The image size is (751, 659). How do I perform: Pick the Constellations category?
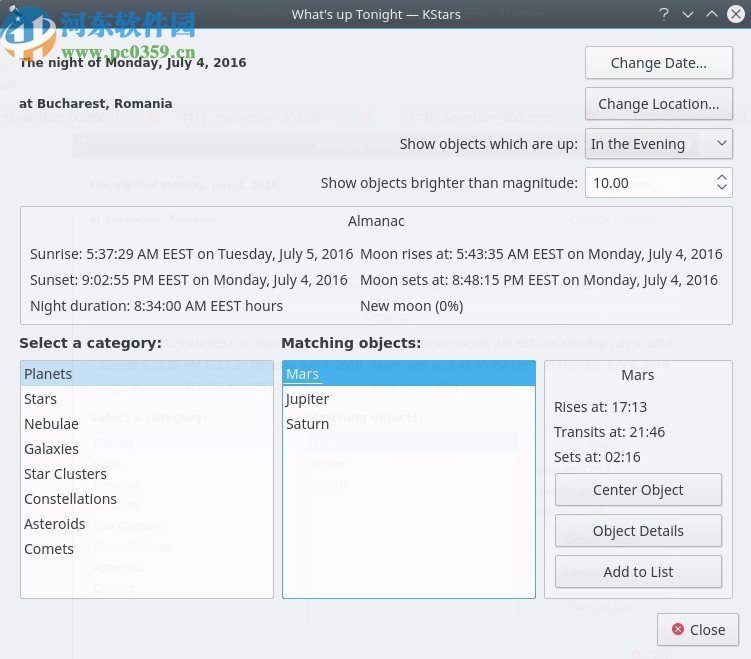70,499
